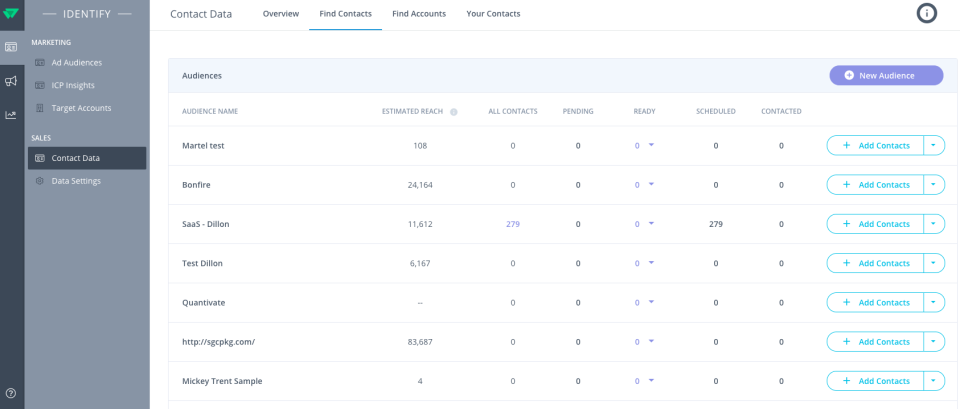
Task: Click Add Contacts for Test Dillon
Action: (875, 263)
